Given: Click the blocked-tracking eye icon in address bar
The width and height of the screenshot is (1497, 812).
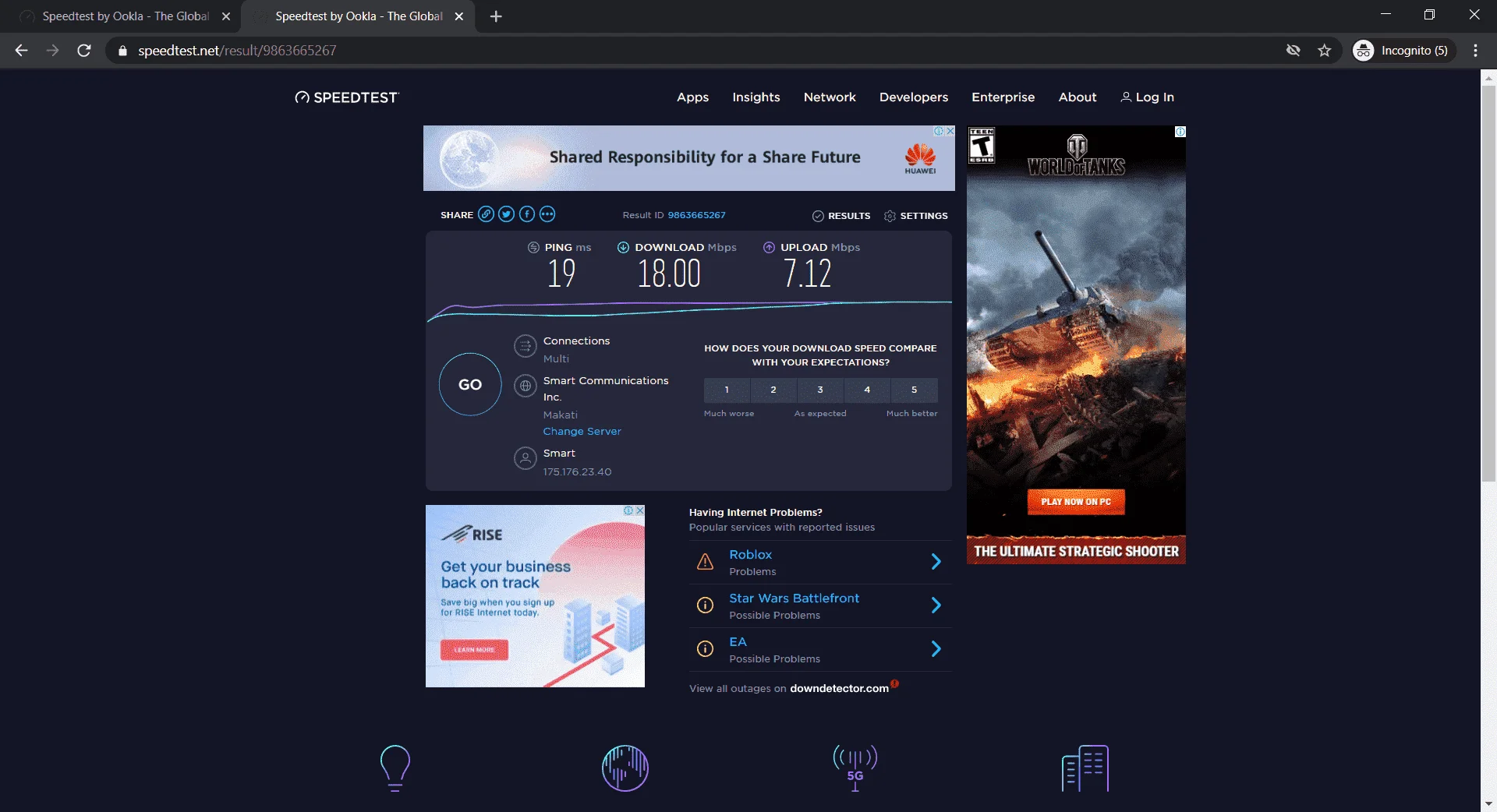Looking at the screenshot, I should tap(1294, 51).
